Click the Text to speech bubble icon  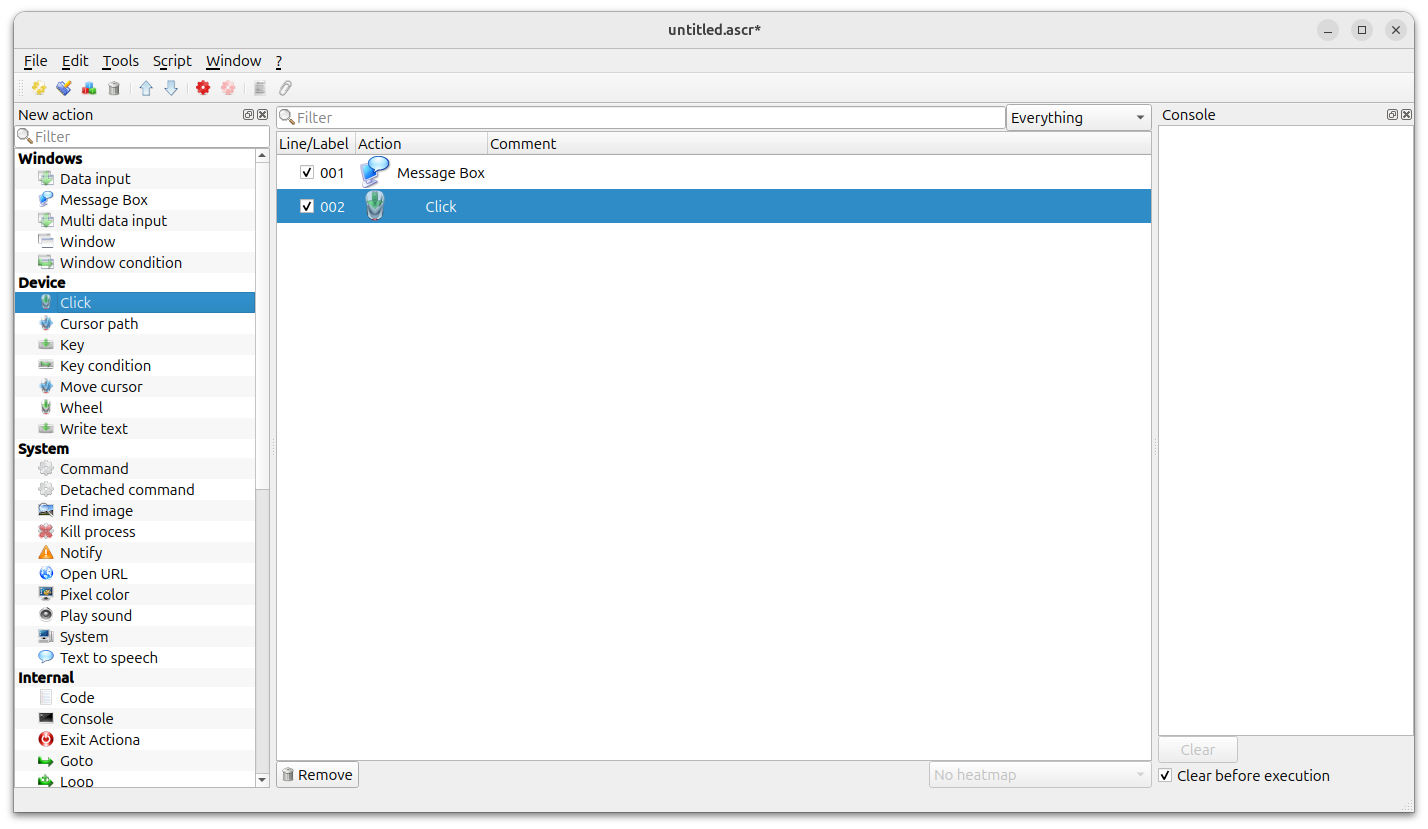(x=46, y=657)
